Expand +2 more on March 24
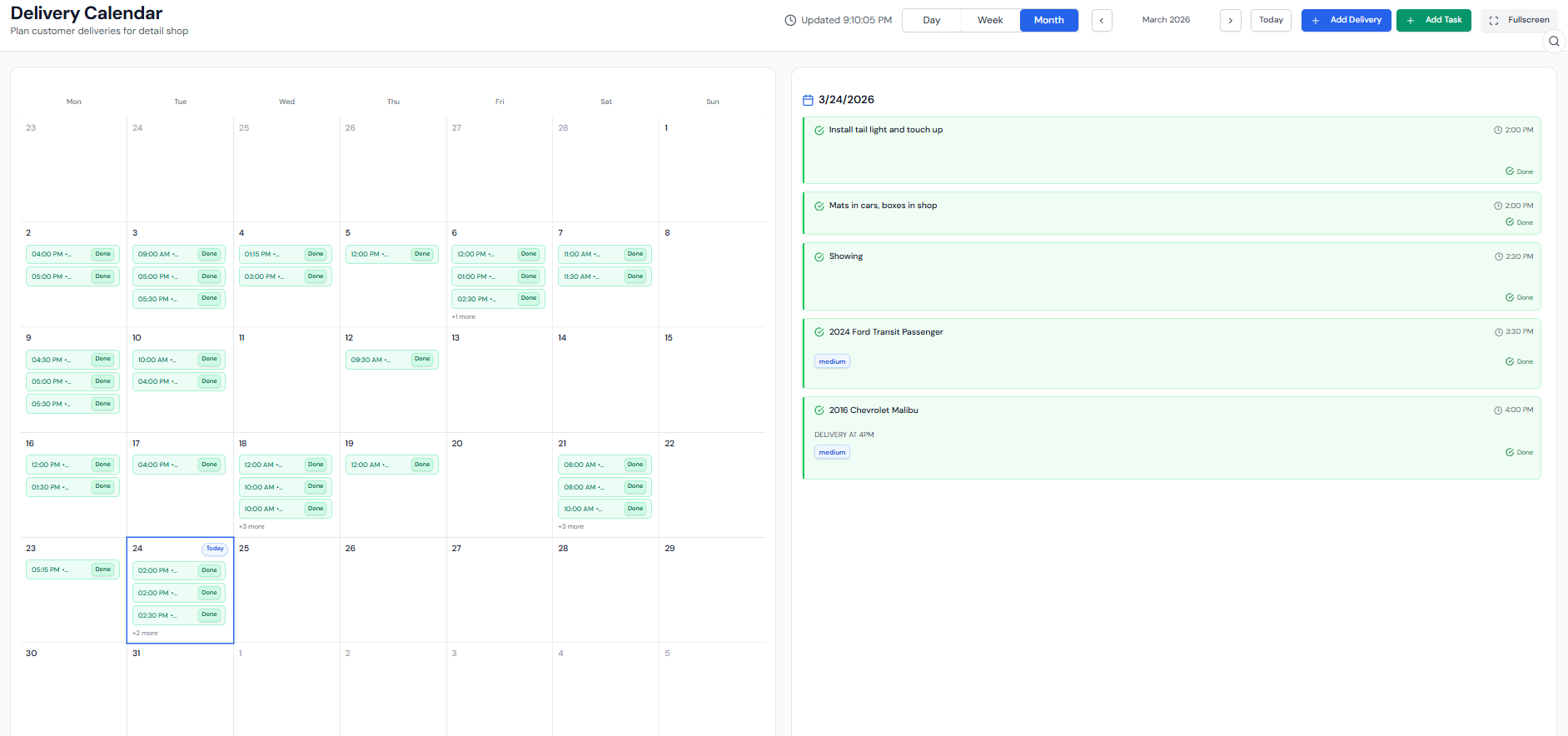 click(x=145, y=634)
